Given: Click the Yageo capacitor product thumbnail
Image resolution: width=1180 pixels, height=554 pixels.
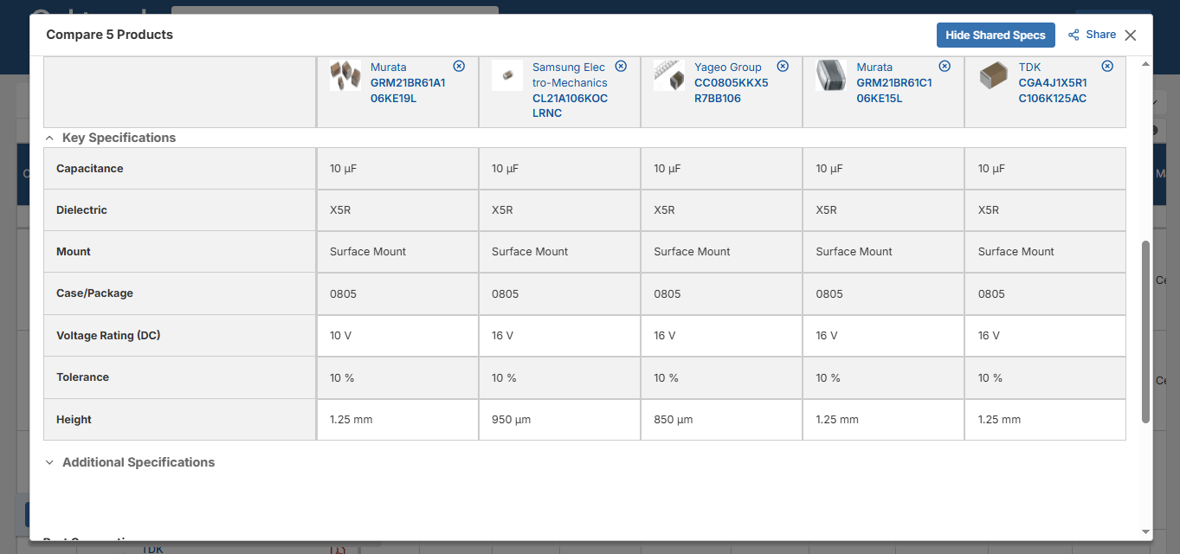Looking at the screenshot, I should click(x=669, y=76).
